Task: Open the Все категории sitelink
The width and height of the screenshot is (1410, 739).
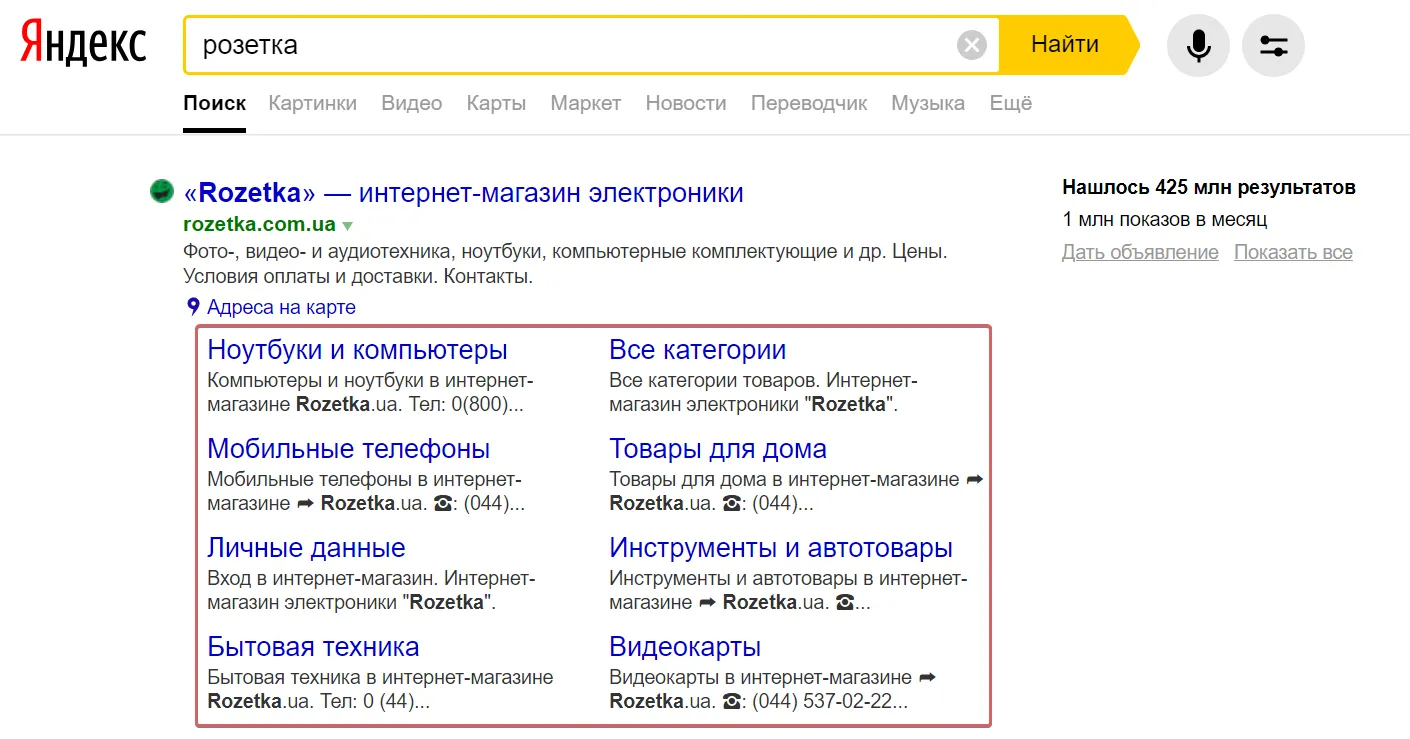Action: tap(698, 350)
